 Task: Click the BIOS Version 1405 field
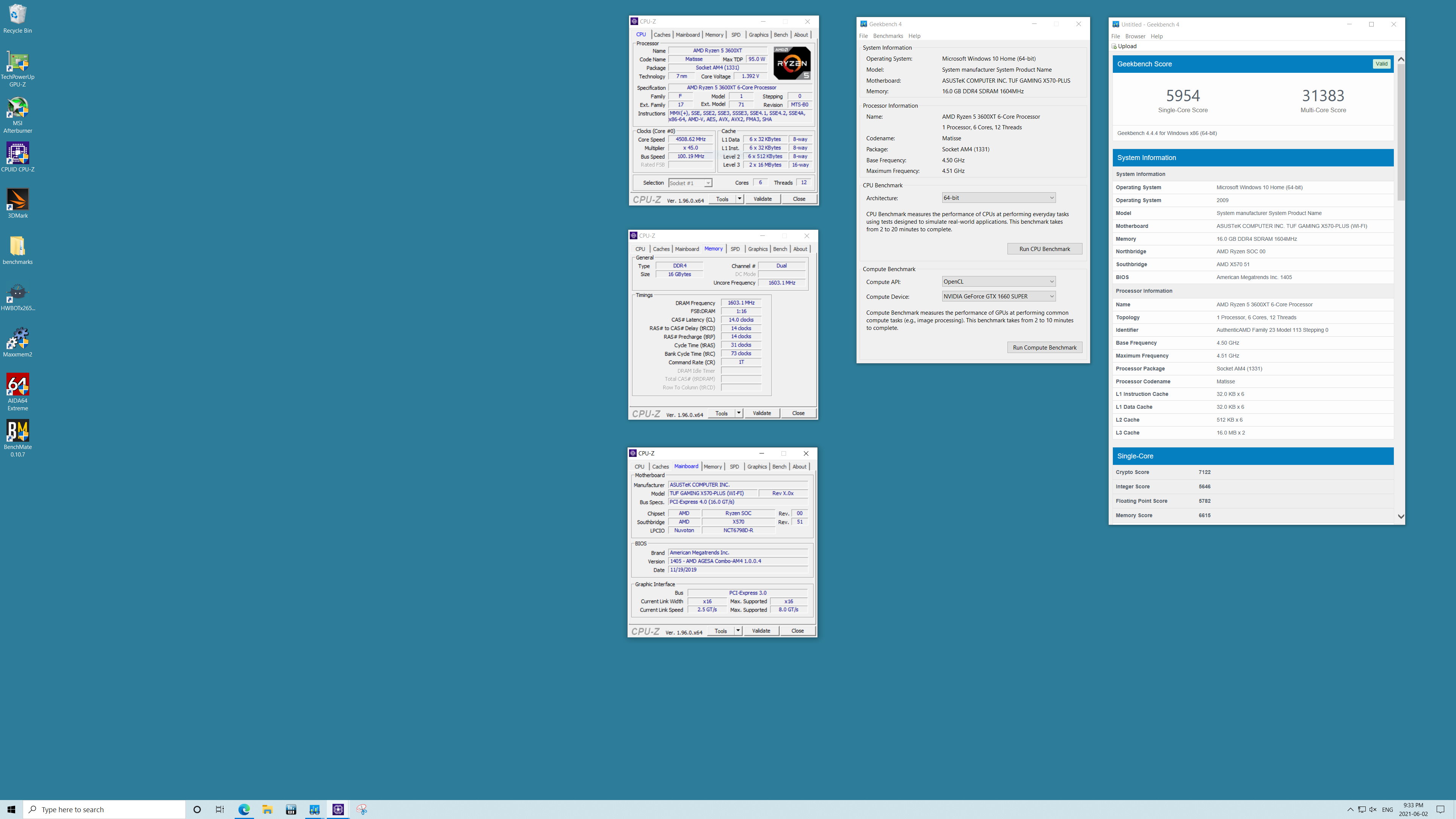(x=738, y=561)
